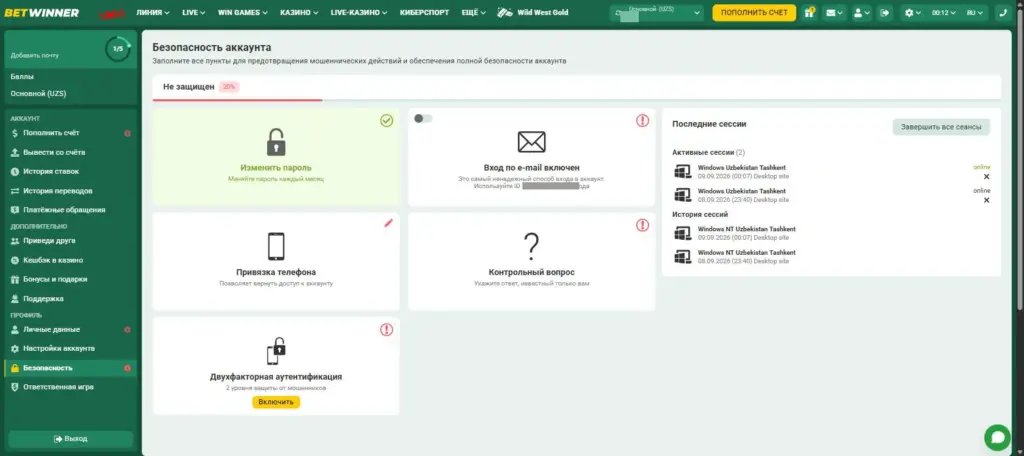Click the logout arrow icon in header
1024x456 pixels.
(885, 12)
